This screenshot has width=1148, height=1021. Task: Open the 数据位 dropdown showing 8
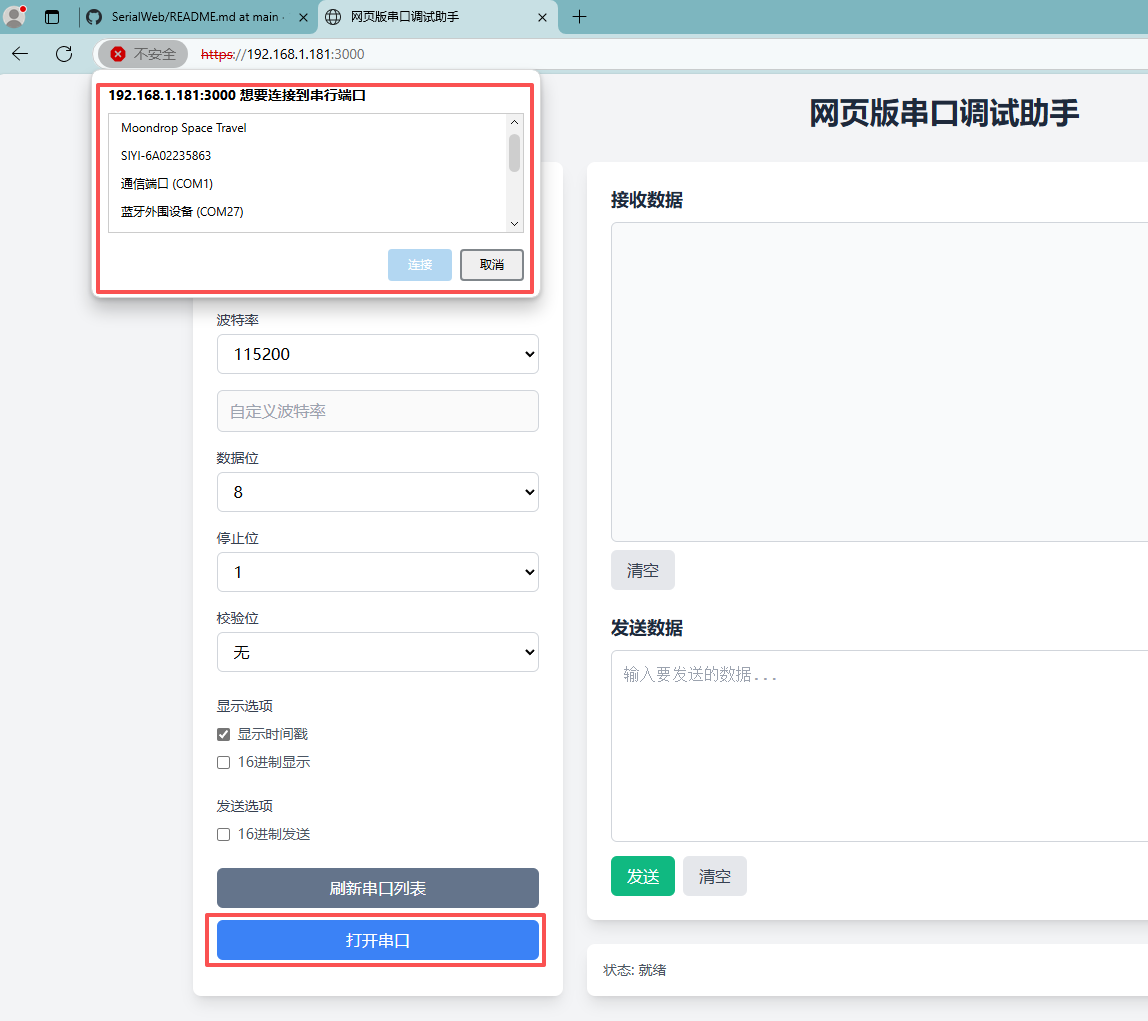378,492
